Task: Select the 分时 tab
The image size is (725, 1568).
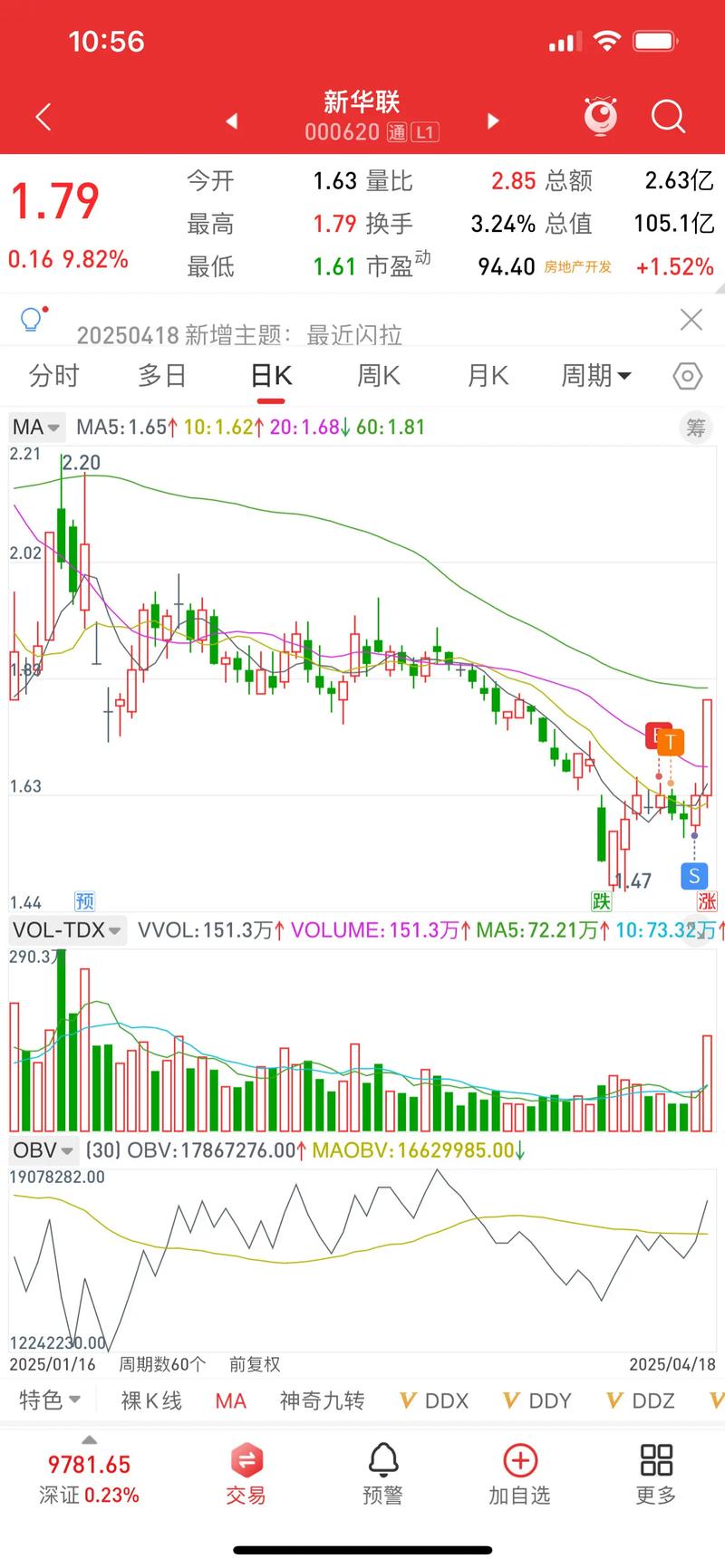Action: pos(54,376)
